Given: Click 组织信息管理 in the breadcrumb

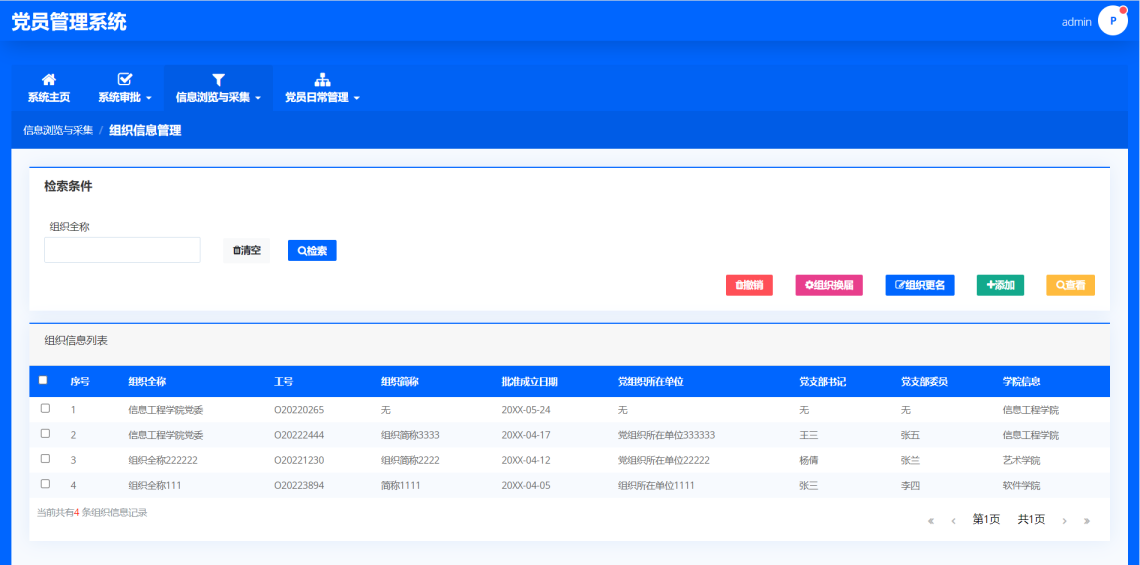Looking at the screenshot, I should pyautogui.click(x=145, y=130).
